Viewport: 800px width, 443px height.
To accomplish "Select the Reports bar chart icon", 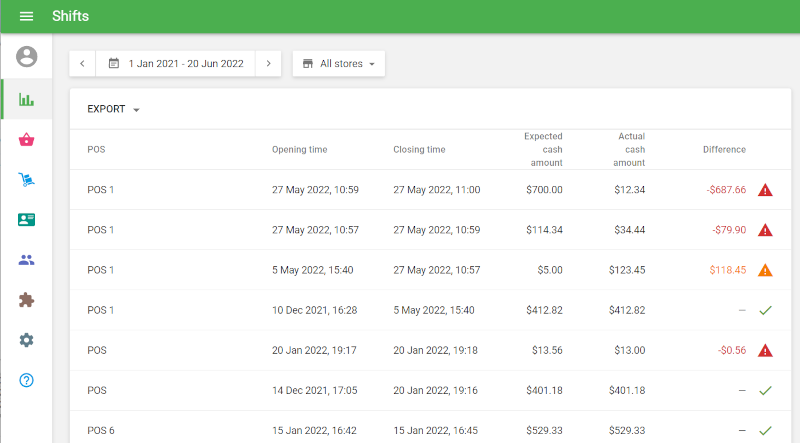I will point(26,100).
